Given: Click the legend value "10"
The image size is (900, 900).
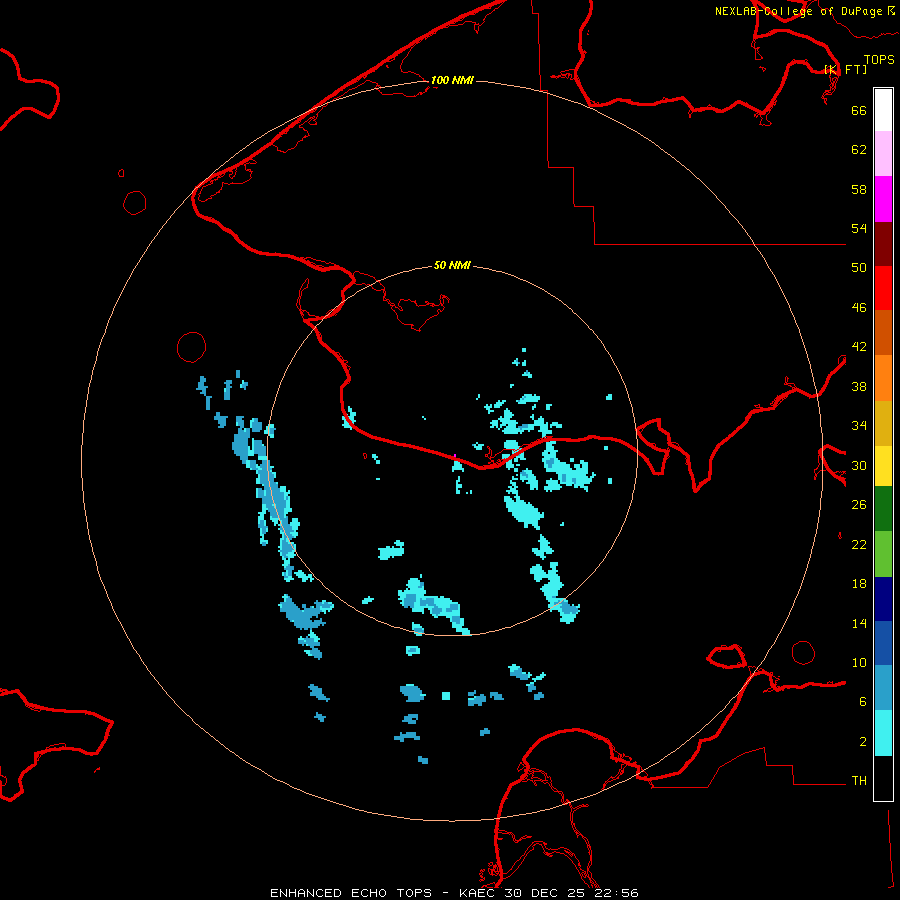Looking at the screenshot, I should click(x=859, y=663).
